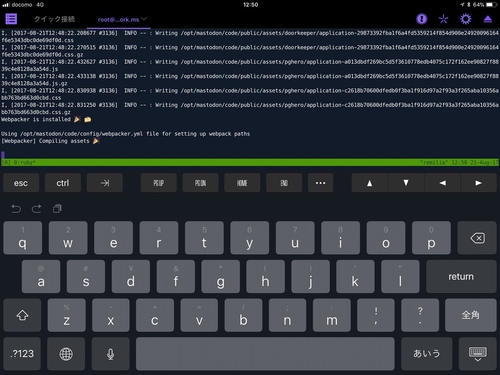Open more keys with the ellipsis button
The image size is (500, 375).
tap(320, 183)
